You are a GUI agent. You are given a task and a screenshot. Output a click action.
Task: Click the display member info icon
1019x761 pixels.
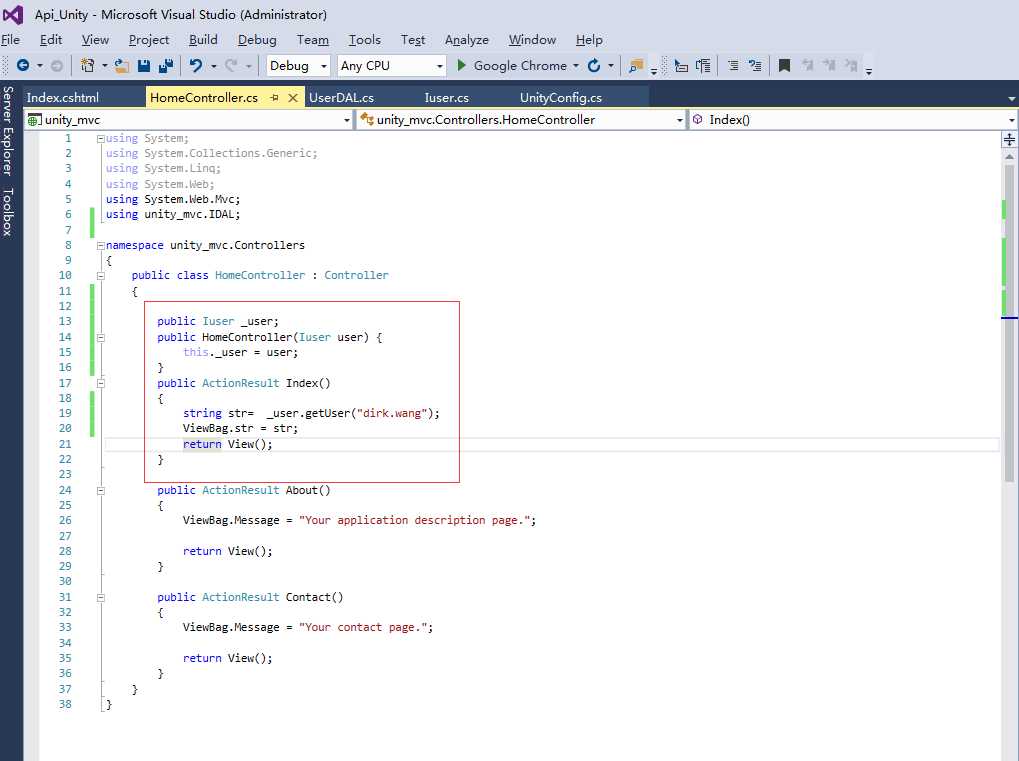click(x=681, y=65)
